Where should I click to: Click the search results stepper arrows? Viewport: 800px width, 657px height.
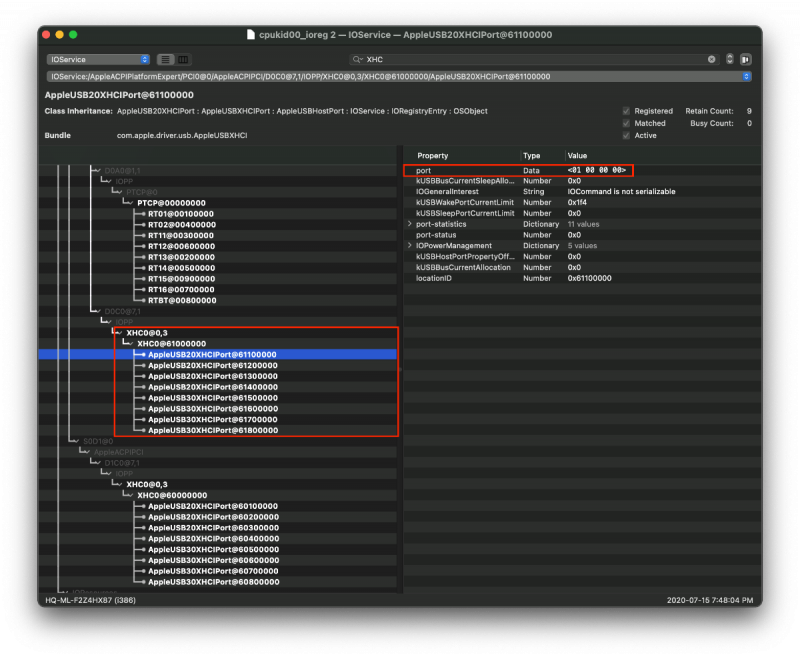tap(730, 60)
